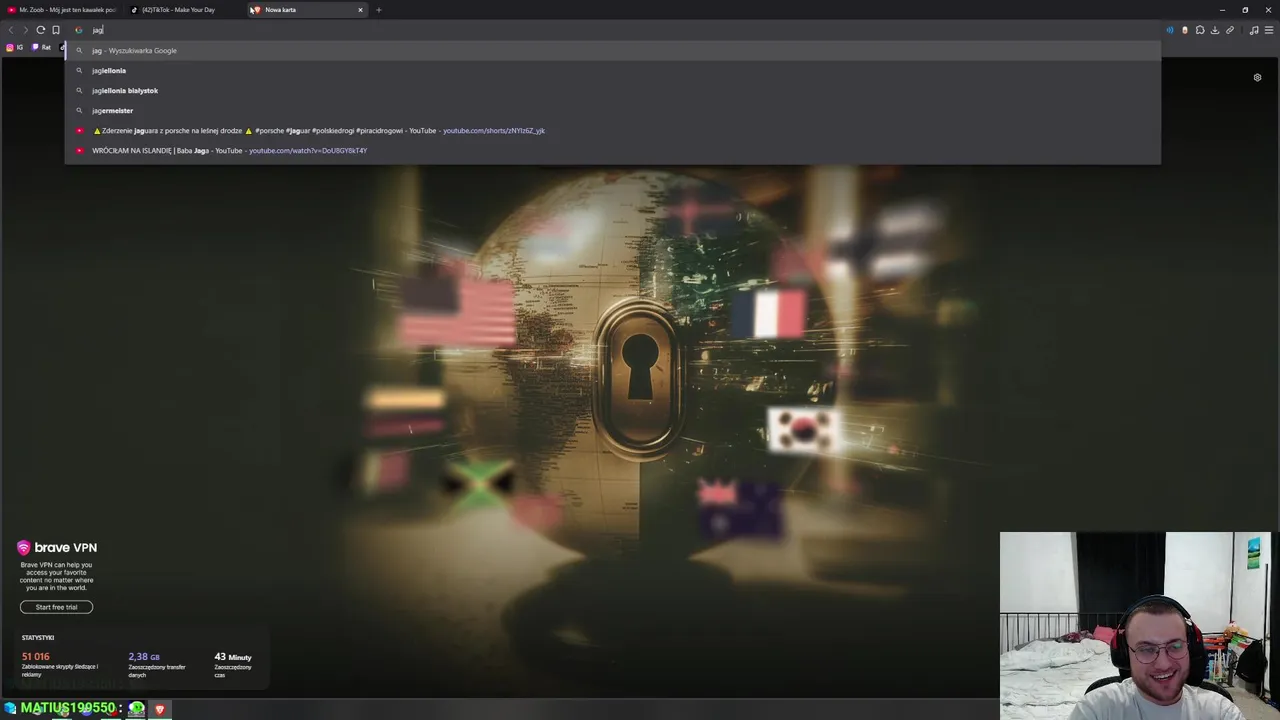Viewport: 1280px width, 720px height.
Task: Click the Google icon in address bar
Action: click(x=79, y=30)
